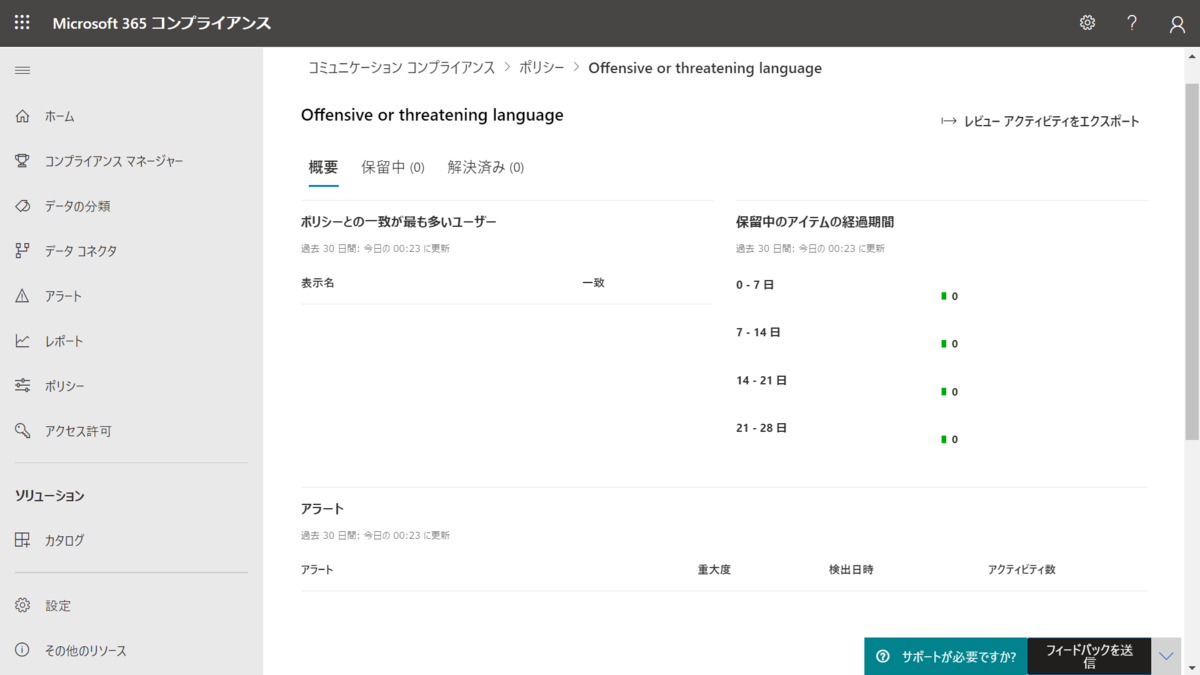
Task: Click the 検出日時 column header
Action: coord(851,570)
